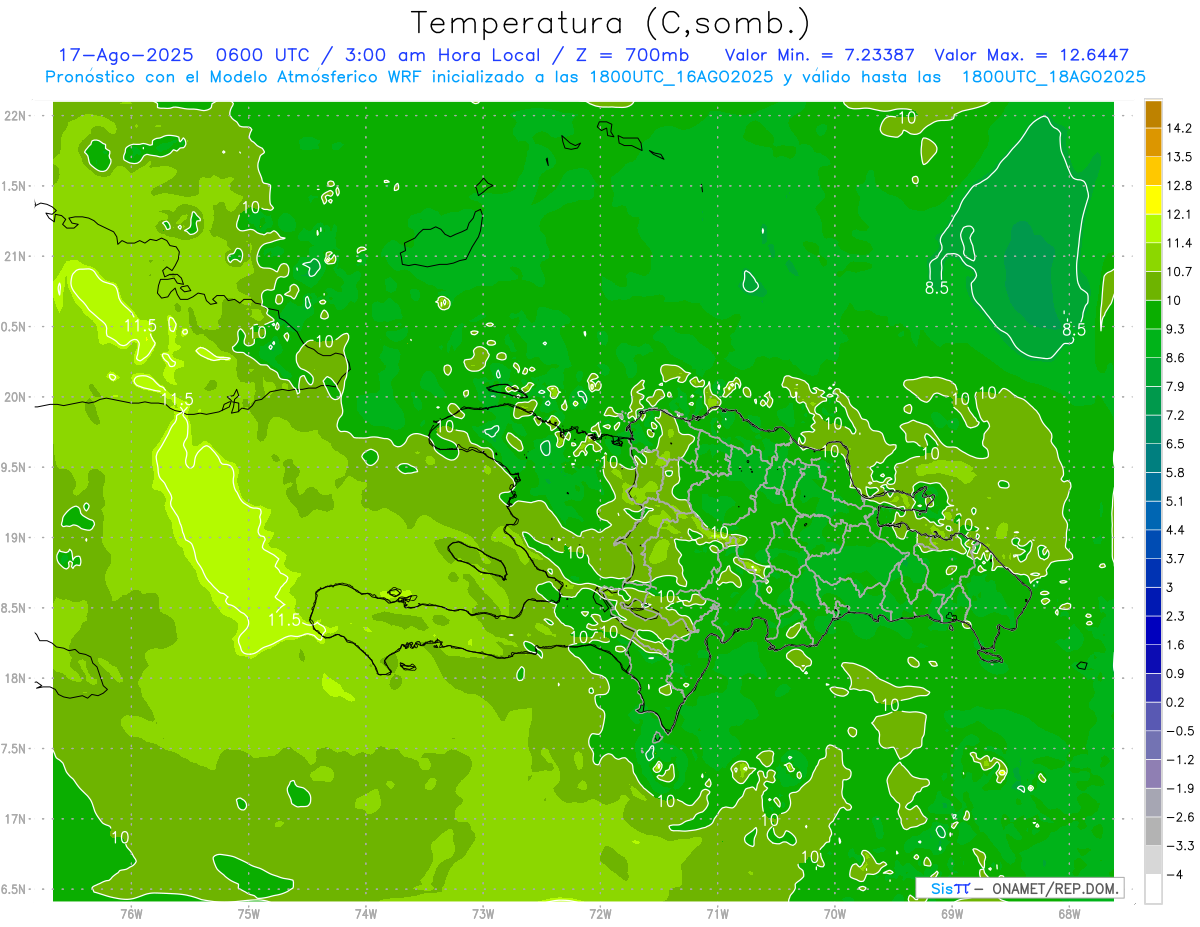Click the legend value 3.7
This screenshot has width=1200, height=927.
[x=1177, y=558]
